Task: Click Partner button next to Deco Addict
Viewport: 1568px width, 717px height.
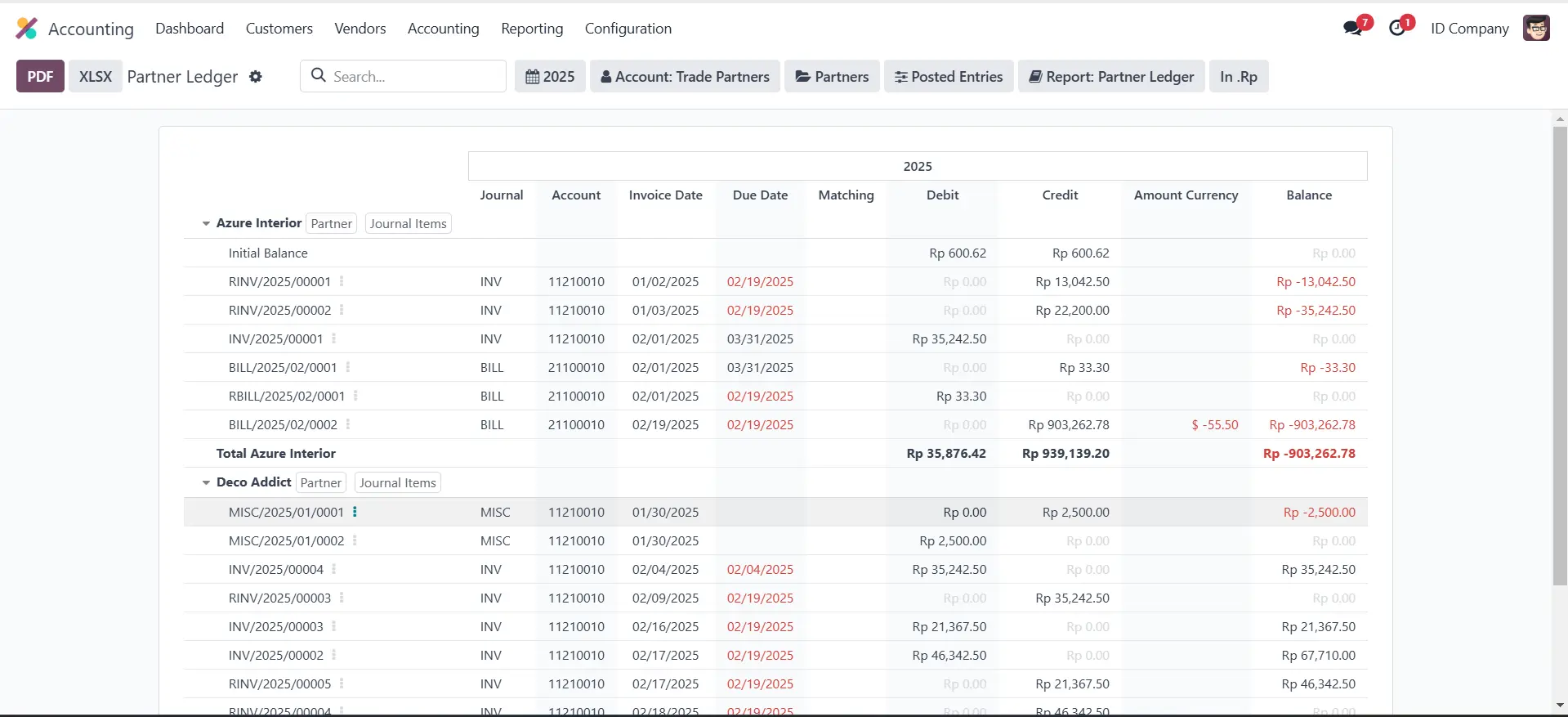Action: pos(321,482)
